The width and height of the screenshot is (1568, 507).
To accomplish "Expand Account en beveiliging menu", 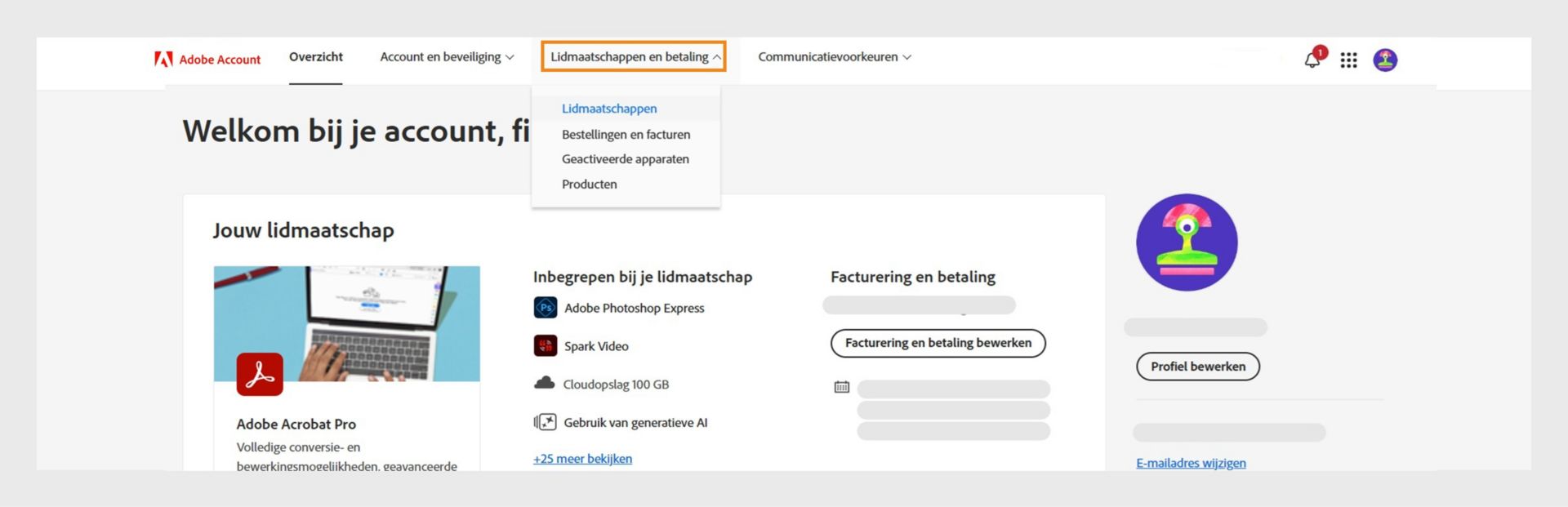I will coord(447,57).
